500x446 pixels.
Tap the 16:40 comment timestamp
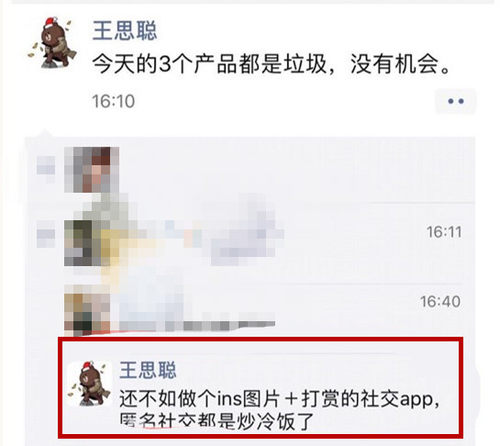click(440, 302)
